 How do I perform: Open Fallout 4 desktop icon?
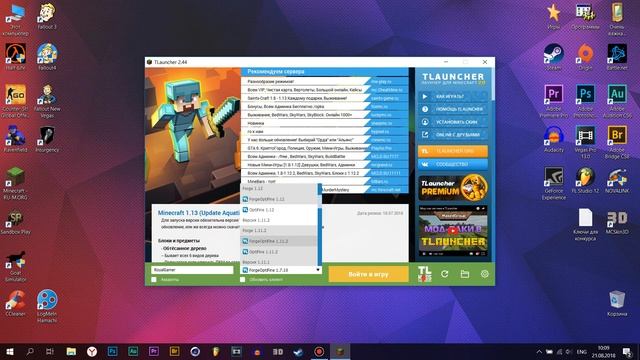coord(47,58)
